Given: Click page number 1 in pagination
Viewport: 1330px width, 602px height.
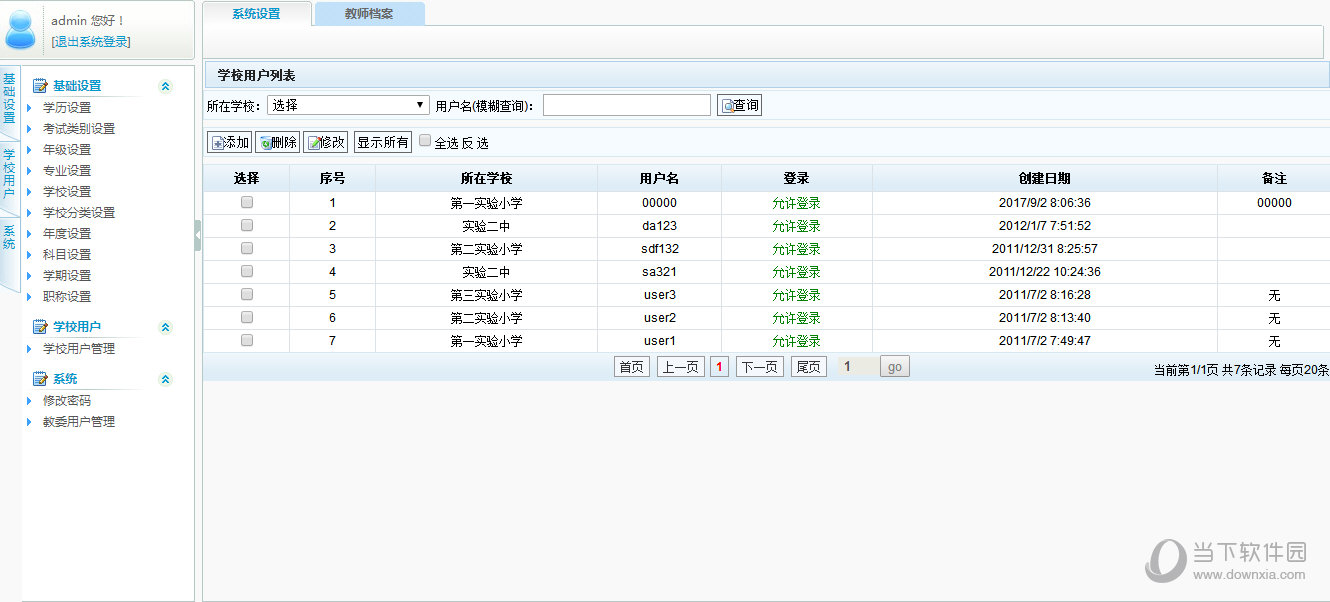Looking at the screenshot, I should (719, 367).
